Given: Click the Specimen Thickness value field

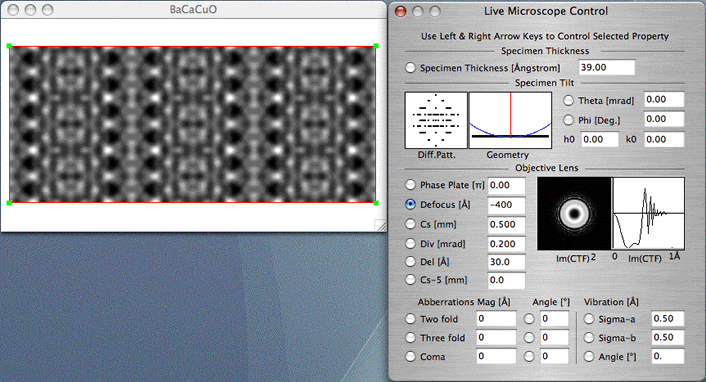Looking at the screenshot, I should 606,68.
